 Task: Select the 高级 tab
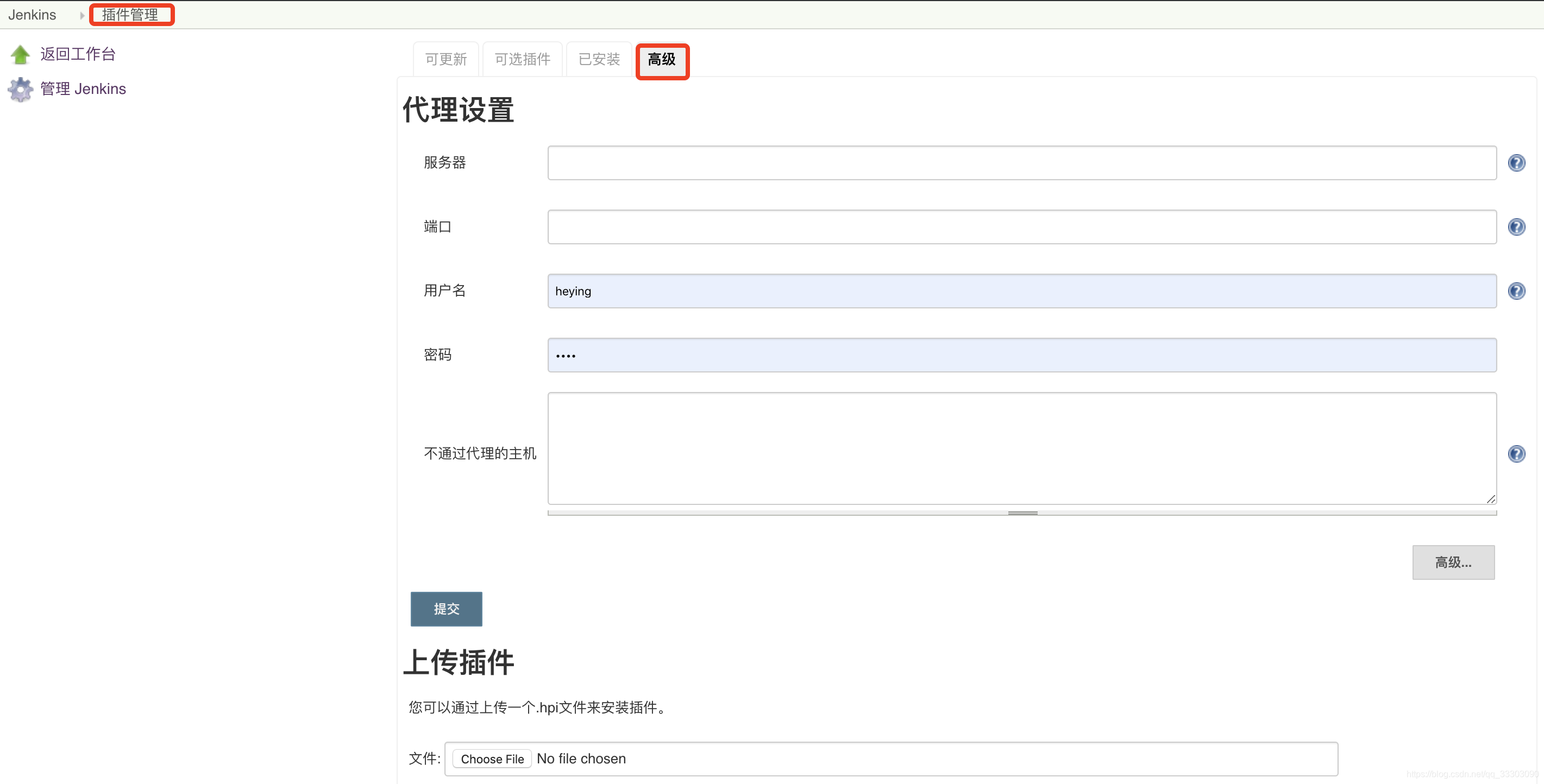[x=662, y=60]
